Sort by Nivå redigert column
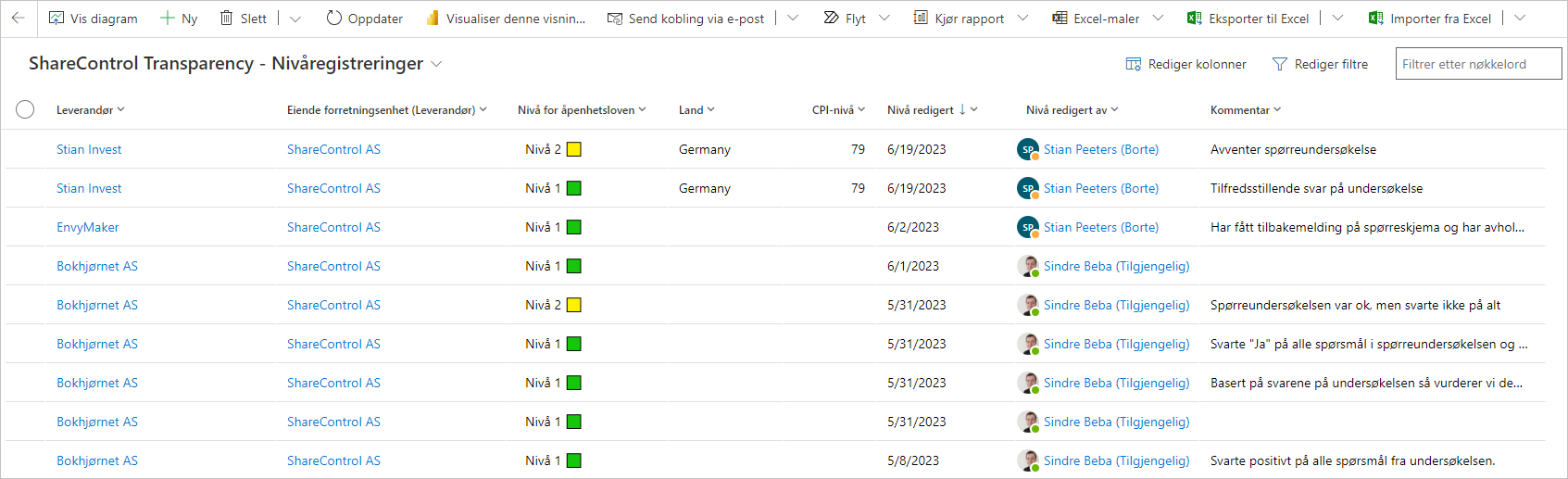Viewport: 1568px width, 479px height. point(932,109)
